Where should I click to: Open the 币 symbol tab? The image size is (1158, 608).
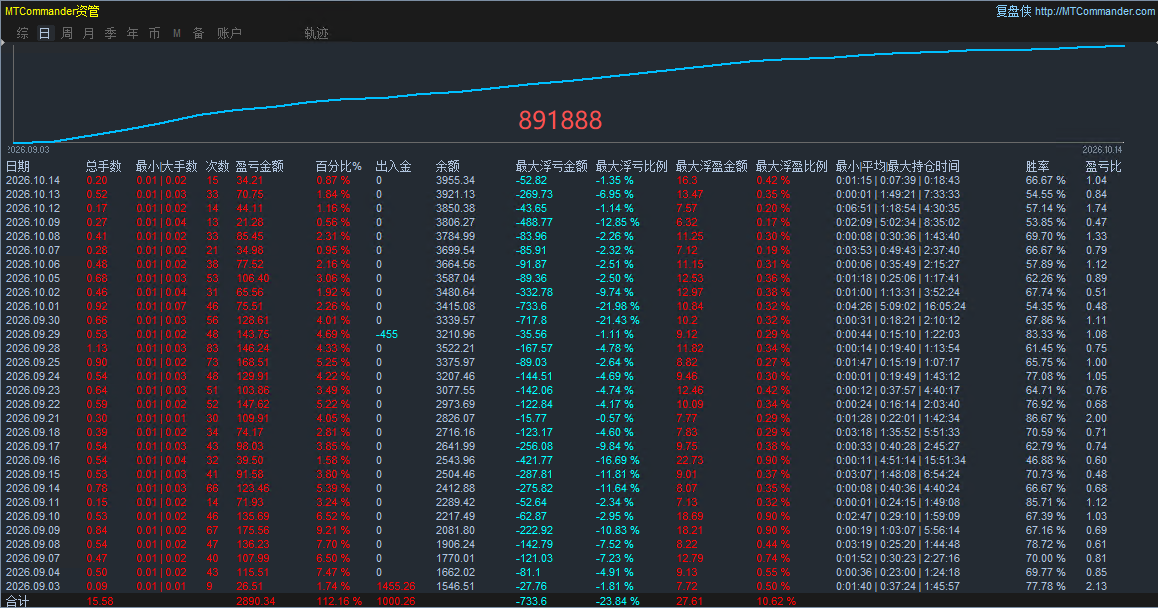coord(154,33)
